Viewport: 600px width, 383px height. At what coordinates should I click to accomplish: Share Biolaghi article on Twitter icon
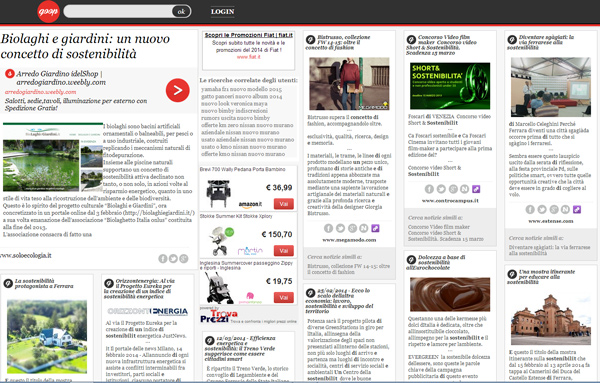pos(173,259)
